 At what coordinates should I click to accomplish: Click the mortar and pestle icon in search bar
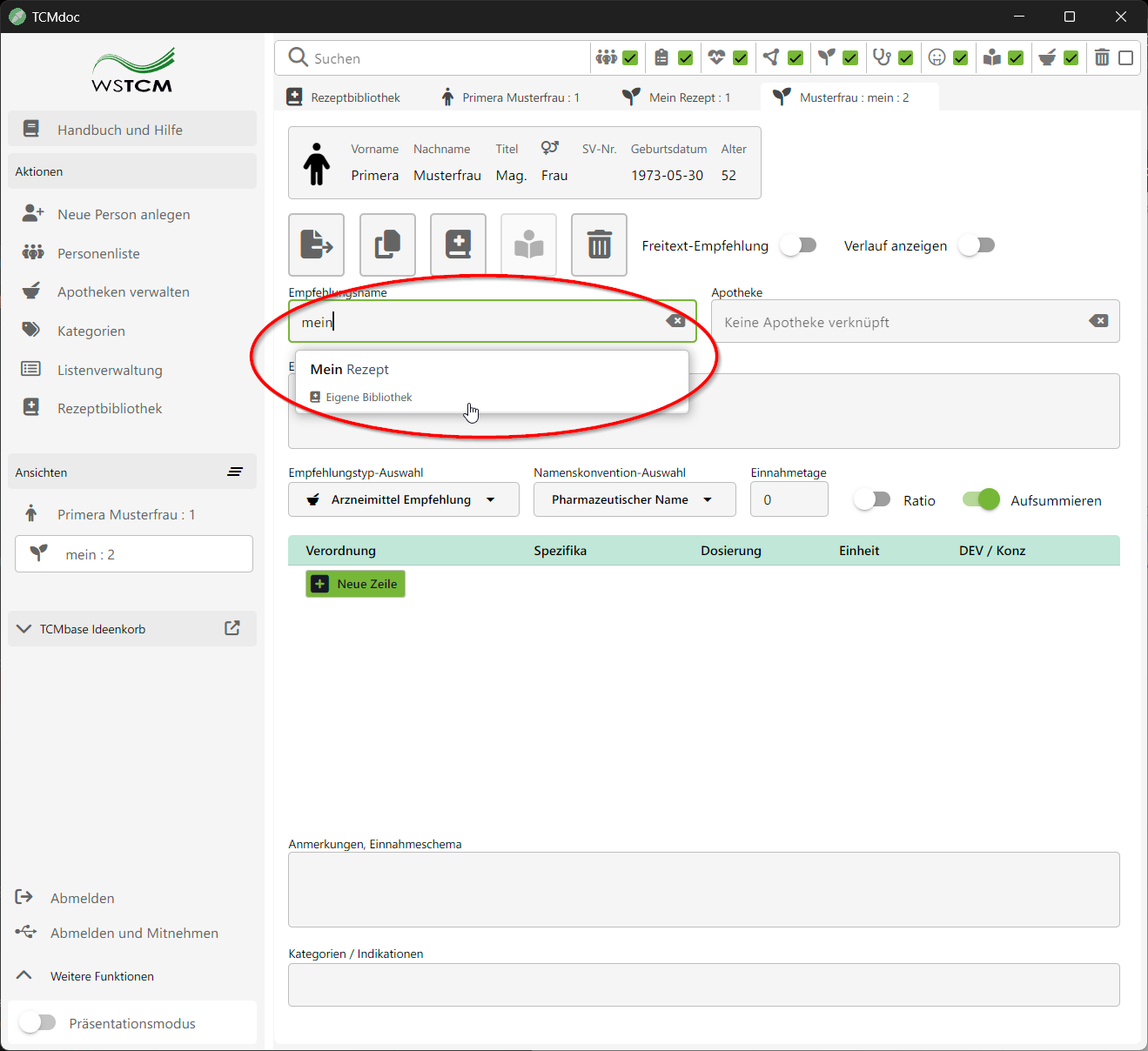click(1047, 57)
